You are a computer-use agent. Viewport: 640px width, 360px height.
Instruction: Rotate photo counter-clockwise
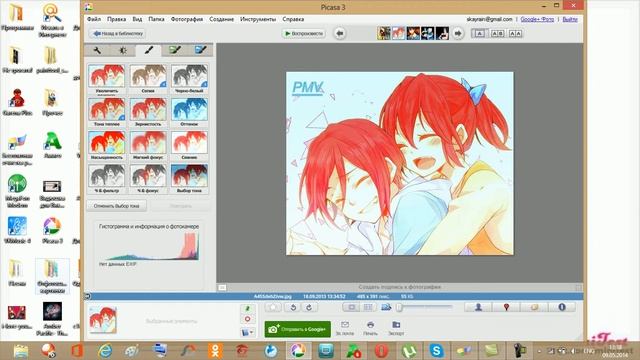293,307
